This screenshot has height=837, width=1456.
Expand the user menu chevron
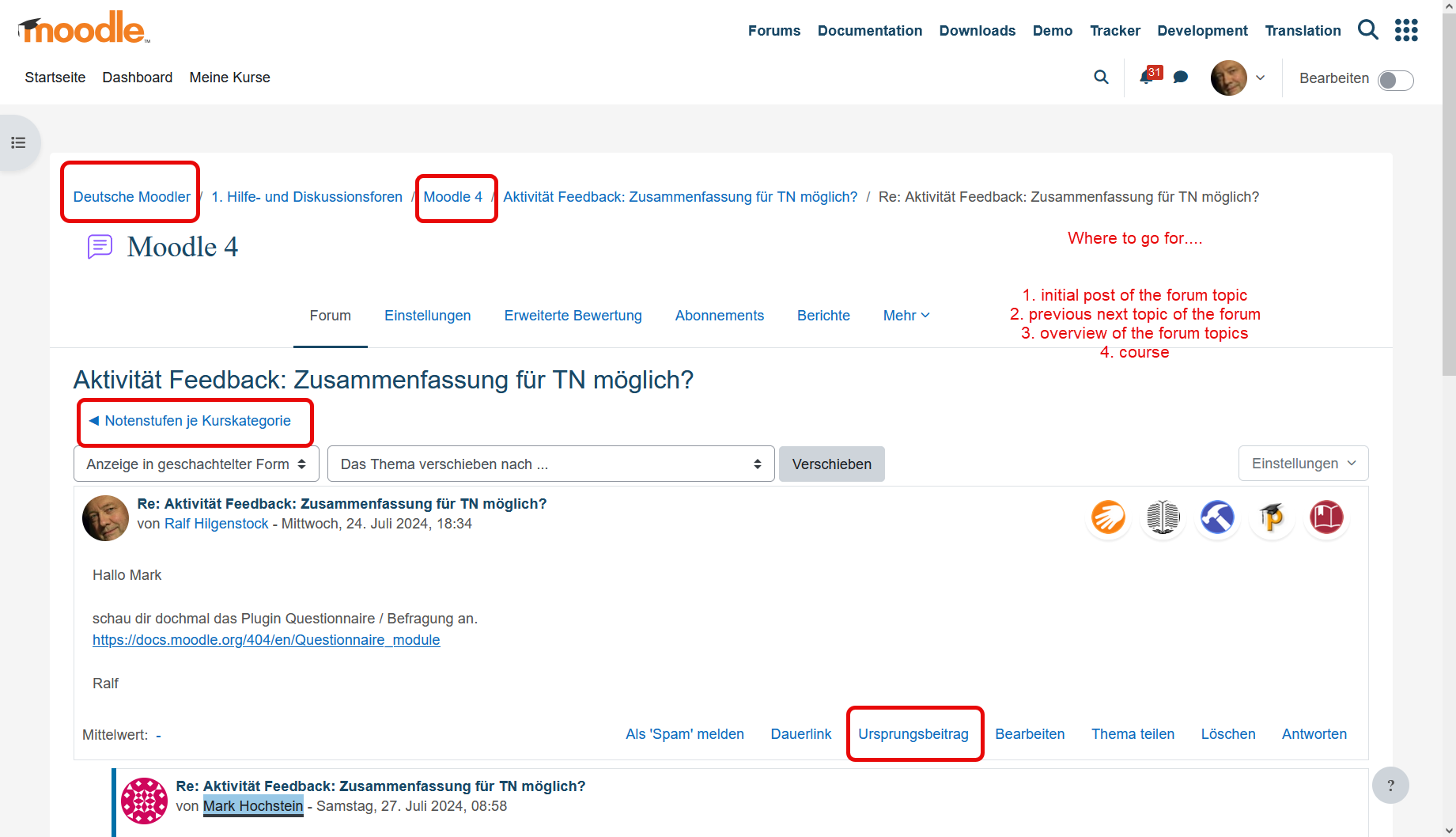tap(1261, 78)
